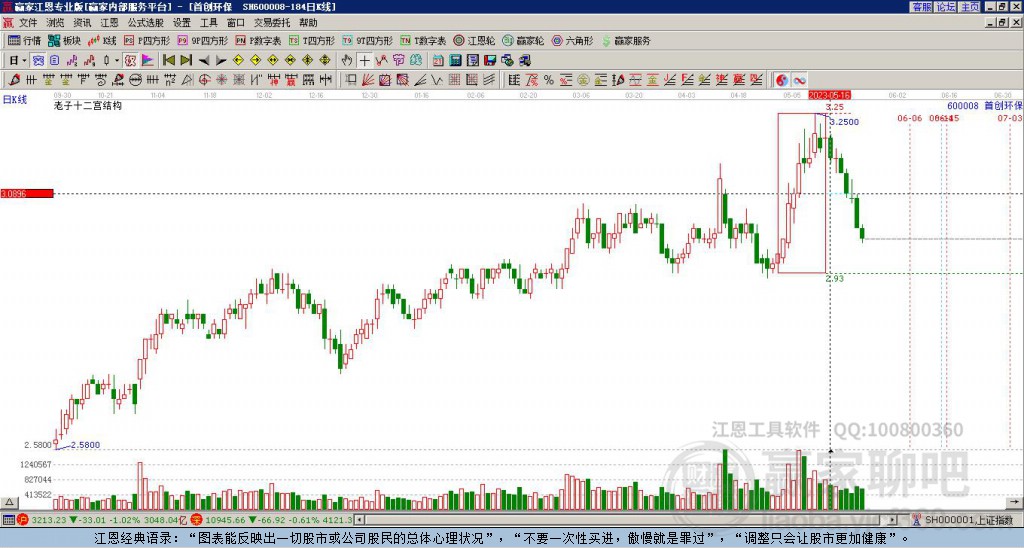Click the right arrow button beside volume panel
The width and height of the screenshot is (1024, 548).
click(1015, 502)
